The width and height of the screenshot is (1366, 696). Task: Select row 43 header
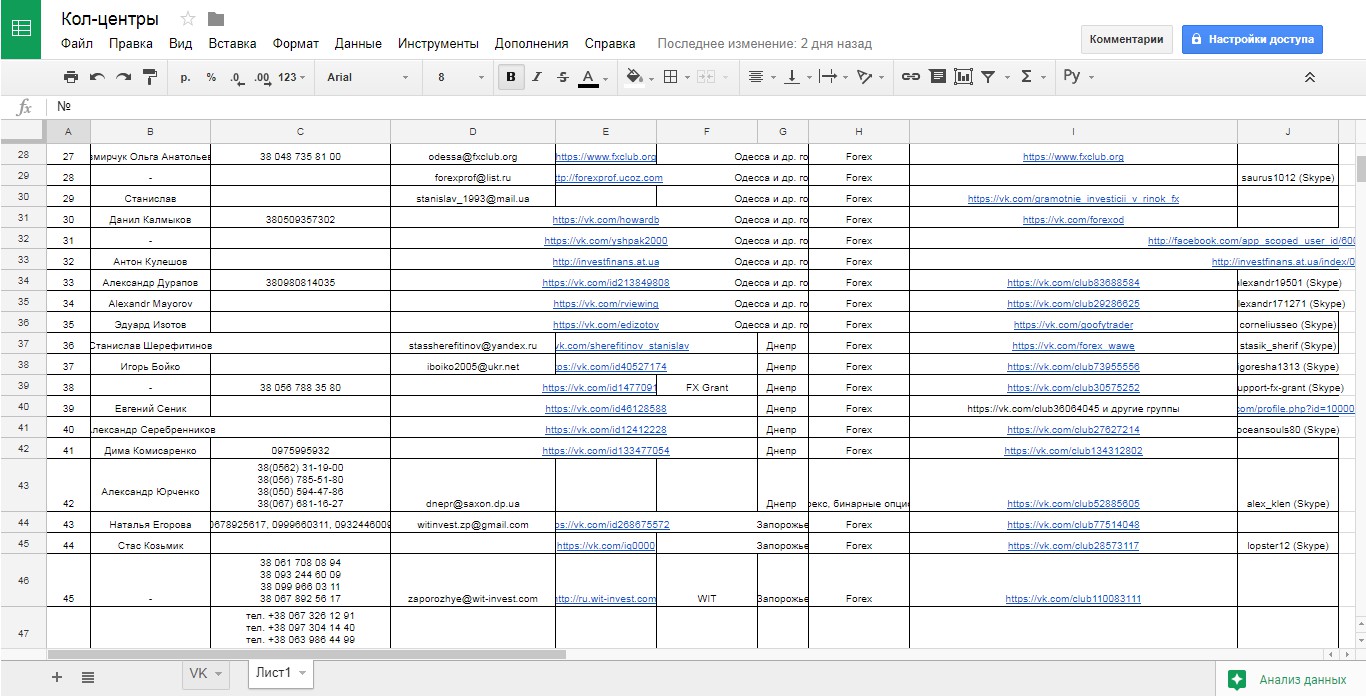click(x=23, y=485)
